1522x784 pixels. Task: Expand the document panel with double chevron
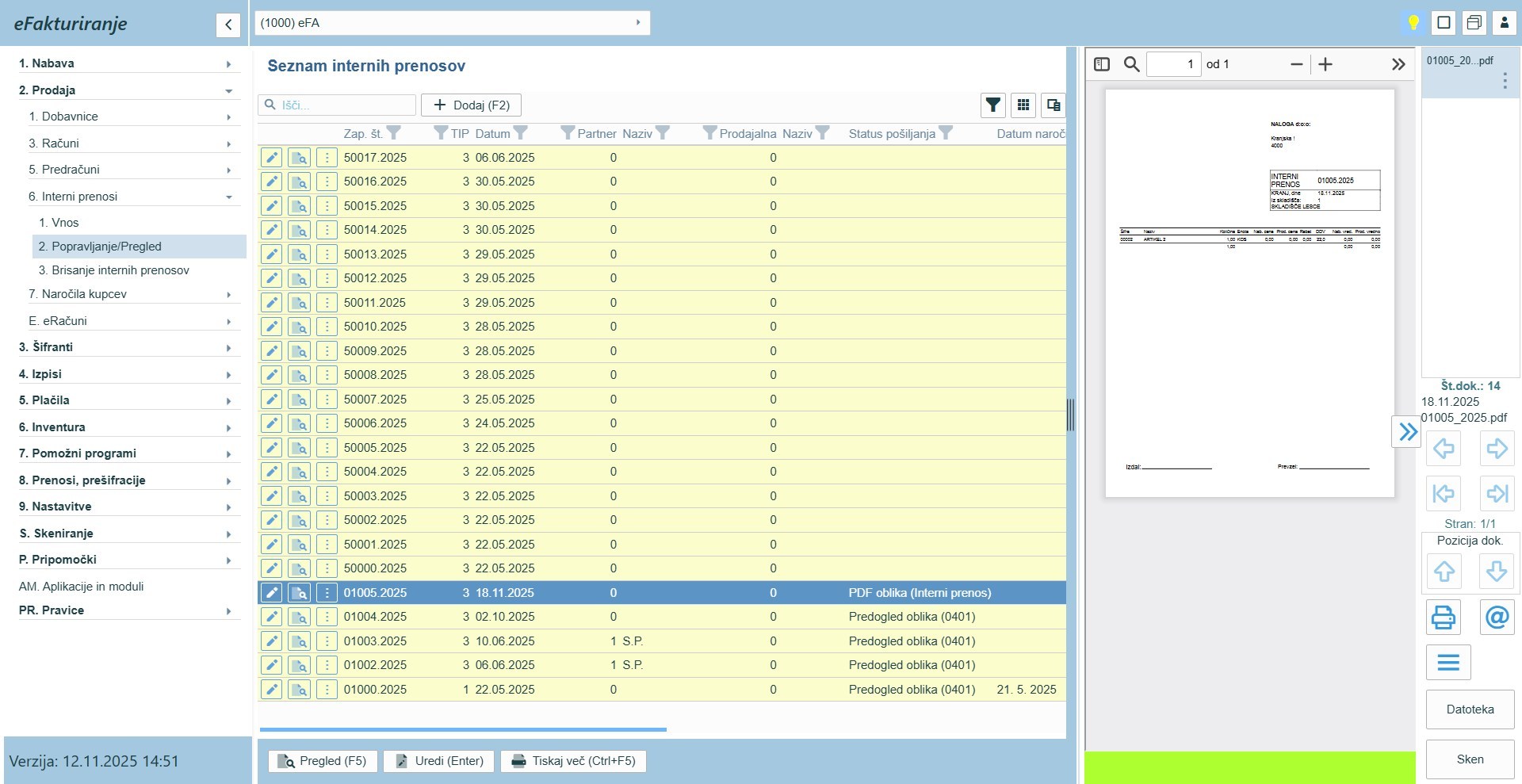1407,432
